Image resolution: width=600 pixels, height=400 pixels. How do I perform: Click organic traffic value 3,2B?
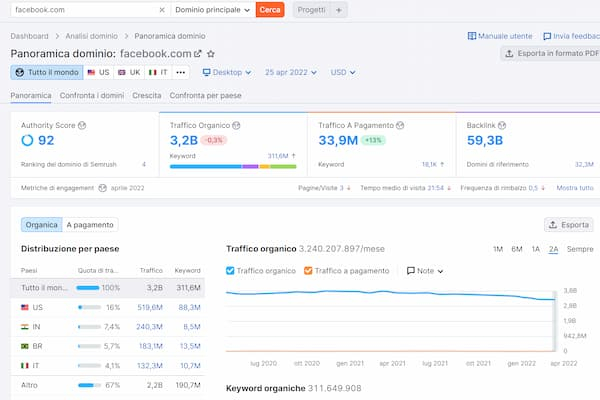pyautogui.click(x=184, y=140)
